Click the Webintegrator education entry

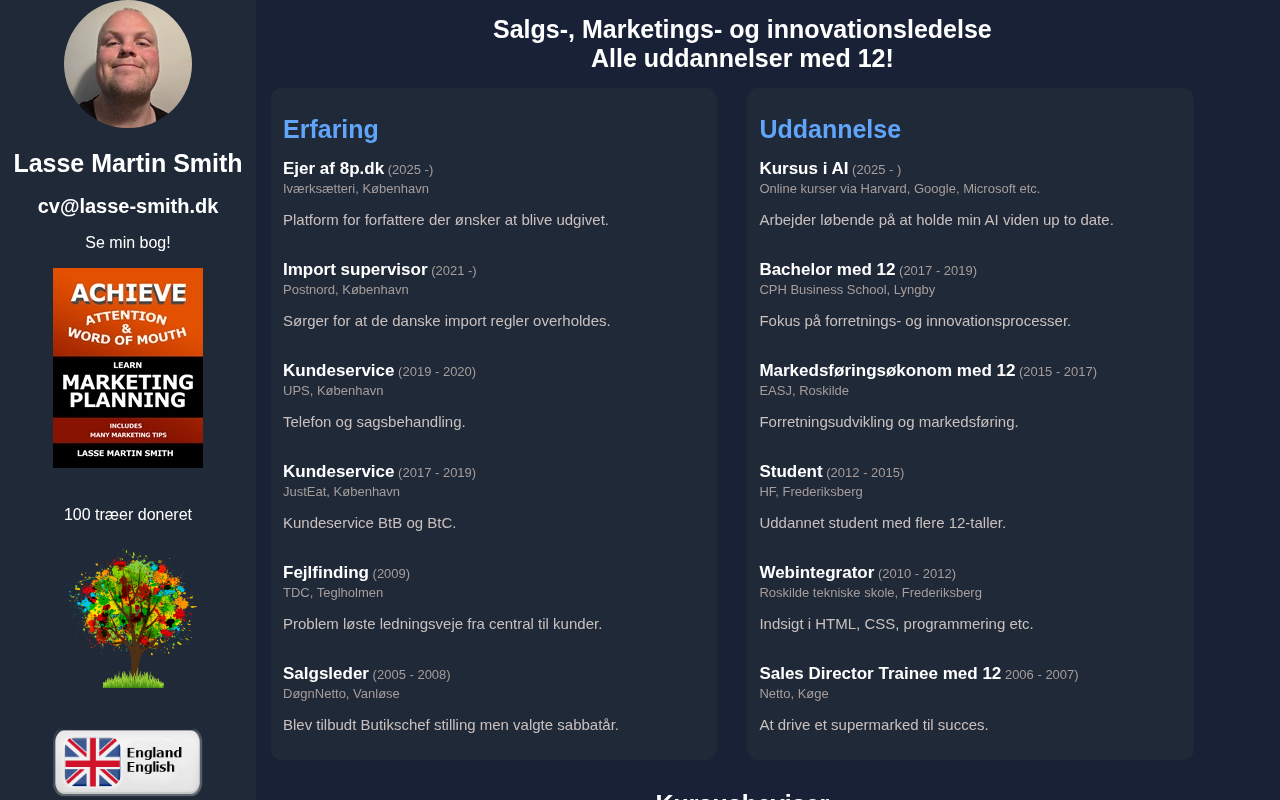click(x=816, y=572)
